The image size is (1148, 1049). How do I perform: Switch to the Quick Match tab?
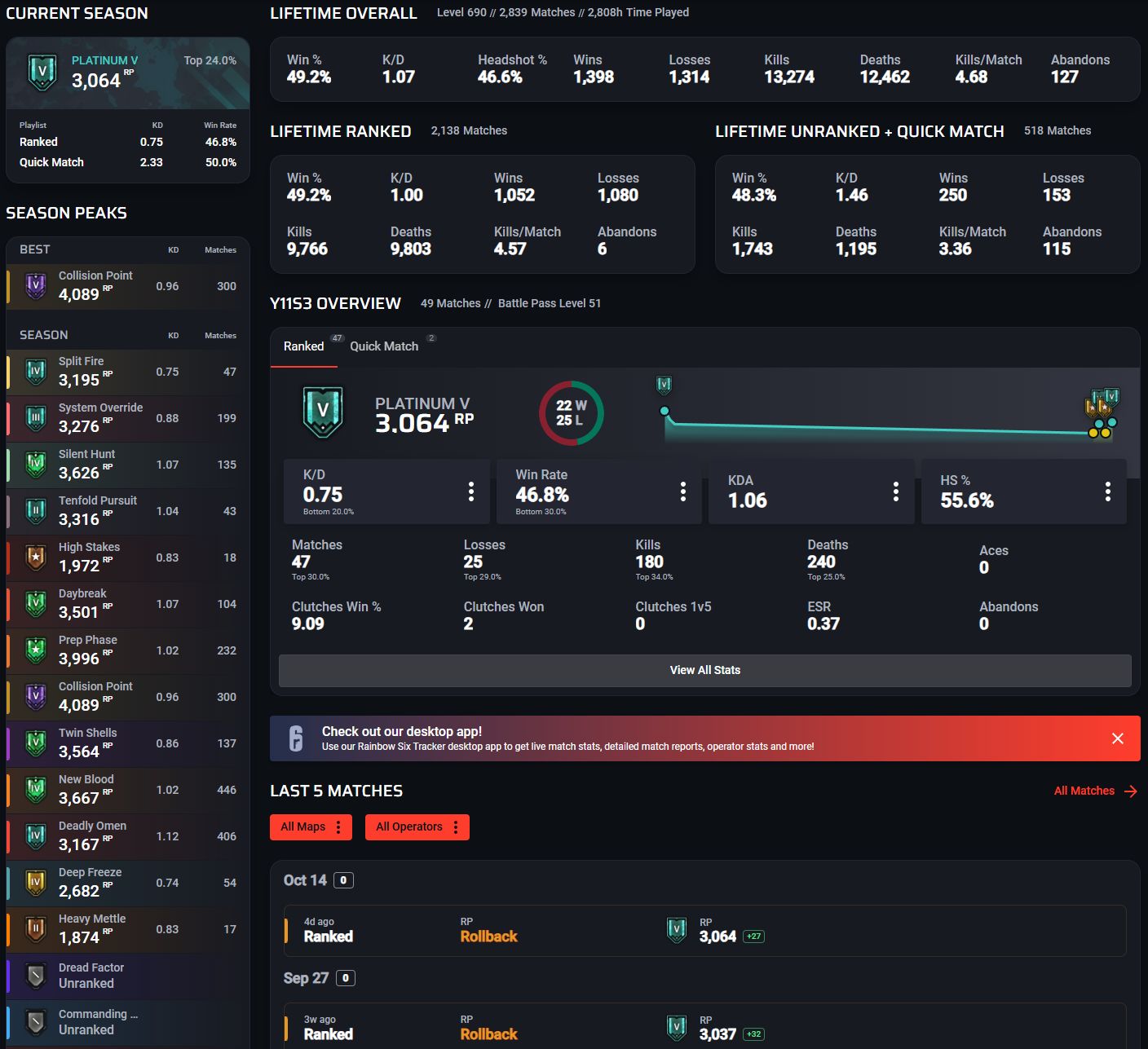click(384, 346)
